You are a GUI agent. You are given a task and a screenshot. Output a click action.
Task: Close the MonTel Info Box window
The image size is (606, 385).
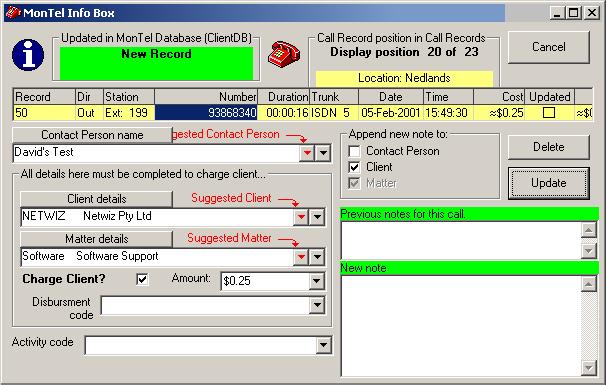[x=592, y=13]
